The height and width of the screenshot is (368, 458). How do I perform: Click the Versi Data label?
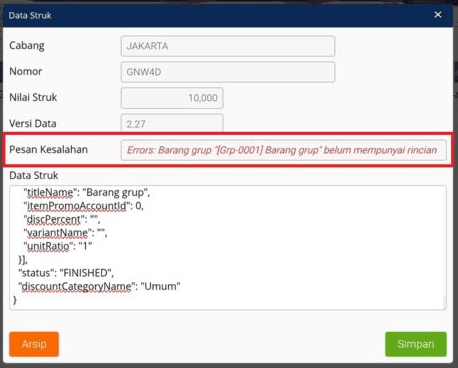33,123
